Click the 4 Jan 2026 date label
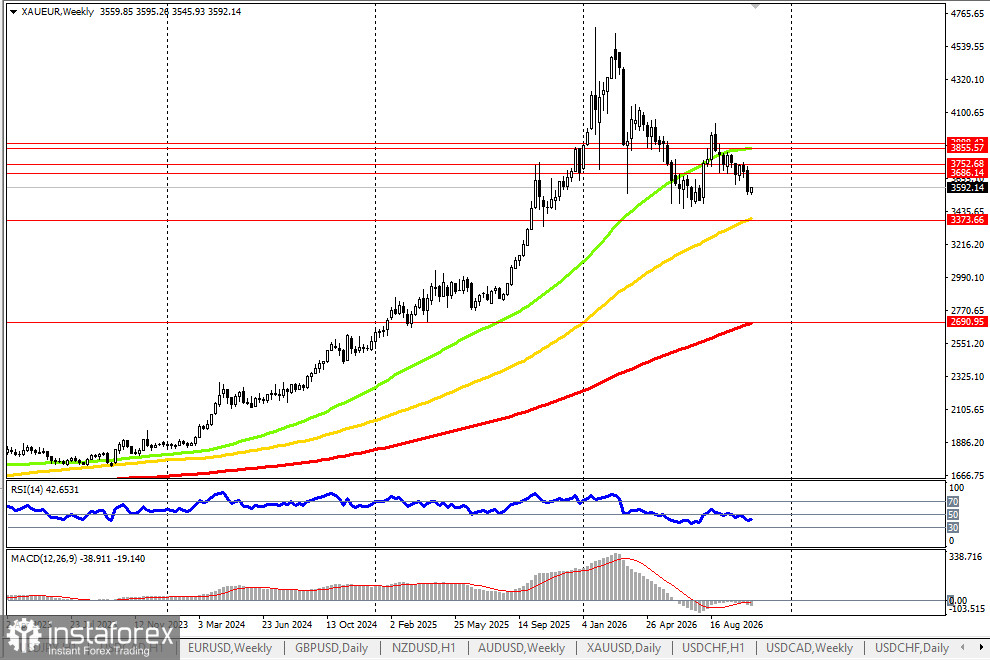This screenshot has width=990, height=660. [x=605, y=625]
